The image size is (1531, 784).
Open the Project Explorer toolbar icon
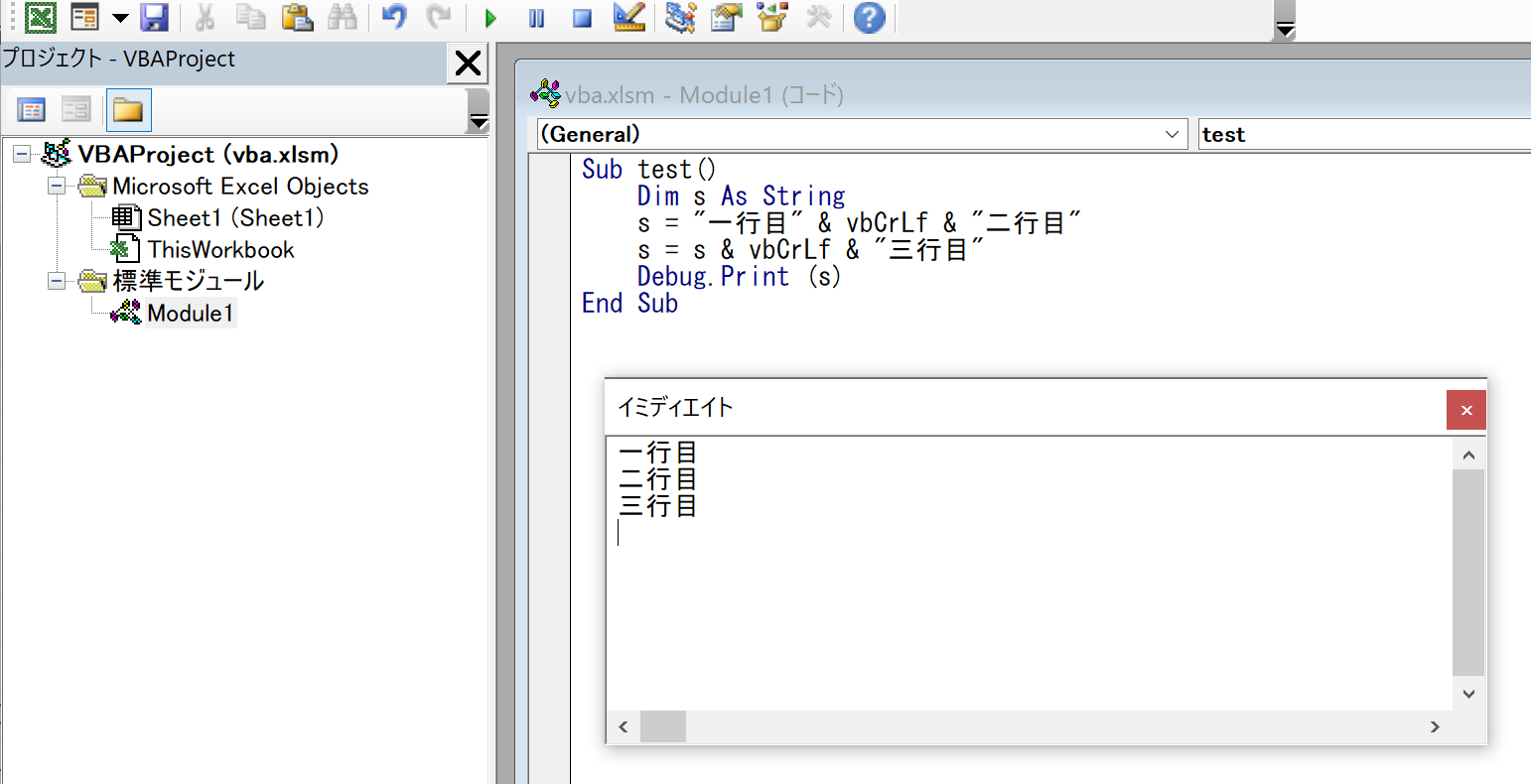click(x=680, y=17)
